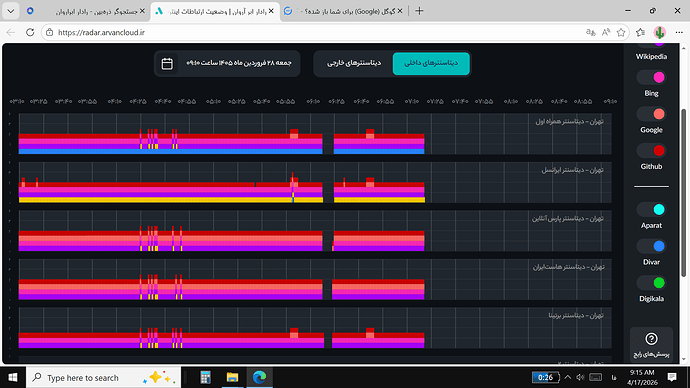Switch to the Arvan radar tab
690x388 pixels.
215,11
